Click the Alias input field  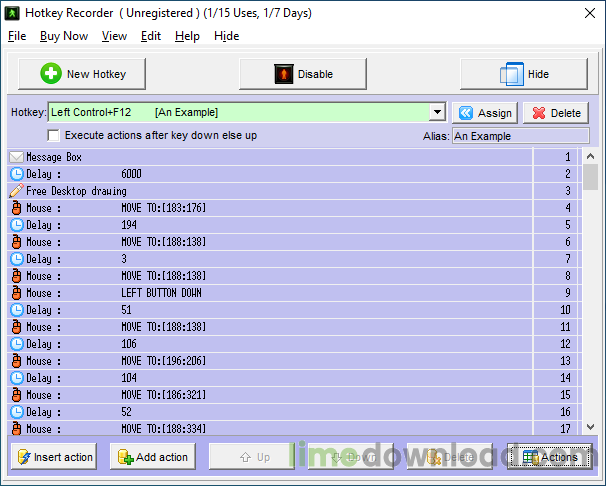[520, 136]
